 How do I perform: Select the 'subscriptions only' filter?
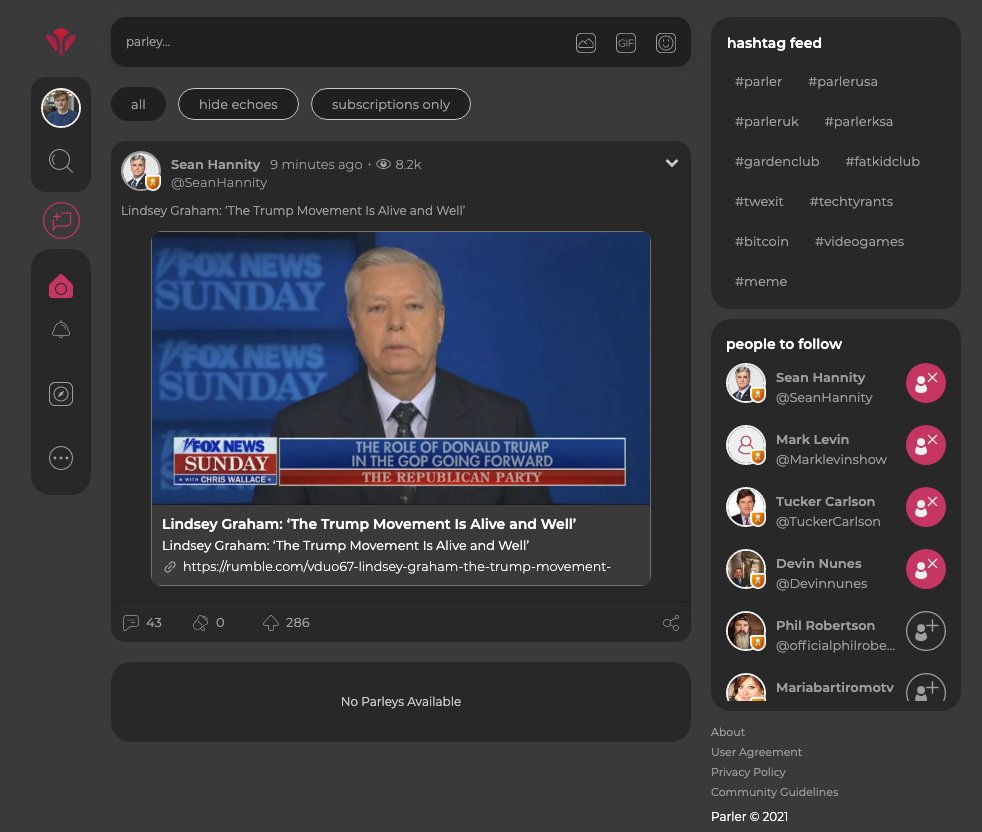coord(391,104)
